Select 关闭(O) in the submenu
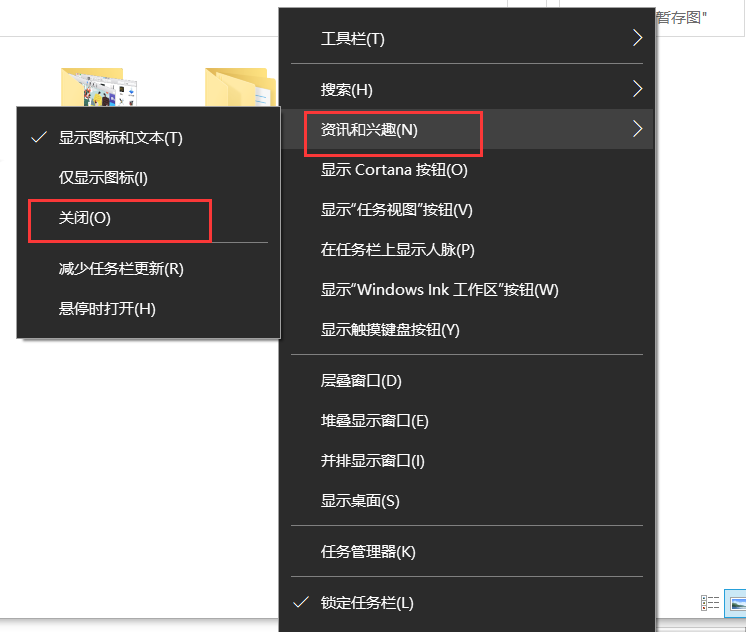The width and height of the screenshot is (746, 632). pyautogui.click(x=84, y=218)
